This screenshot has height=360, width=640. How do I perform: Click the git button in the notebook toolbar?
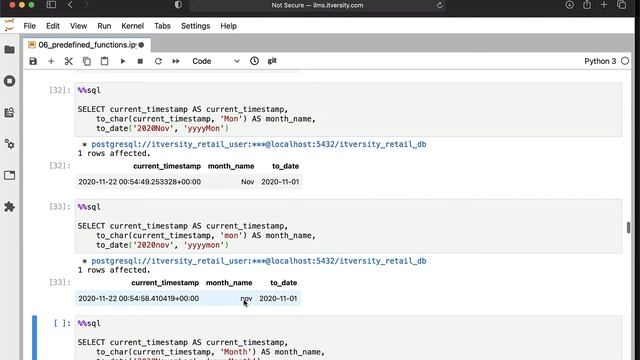272,61
